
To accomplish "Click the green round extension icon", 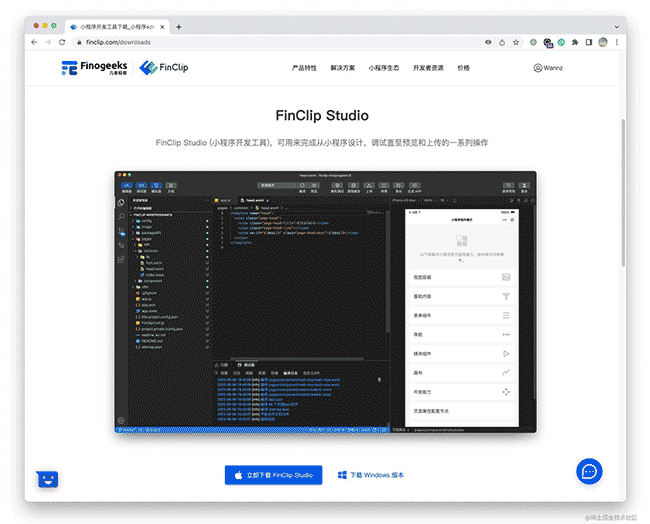I will pos(534,42).
